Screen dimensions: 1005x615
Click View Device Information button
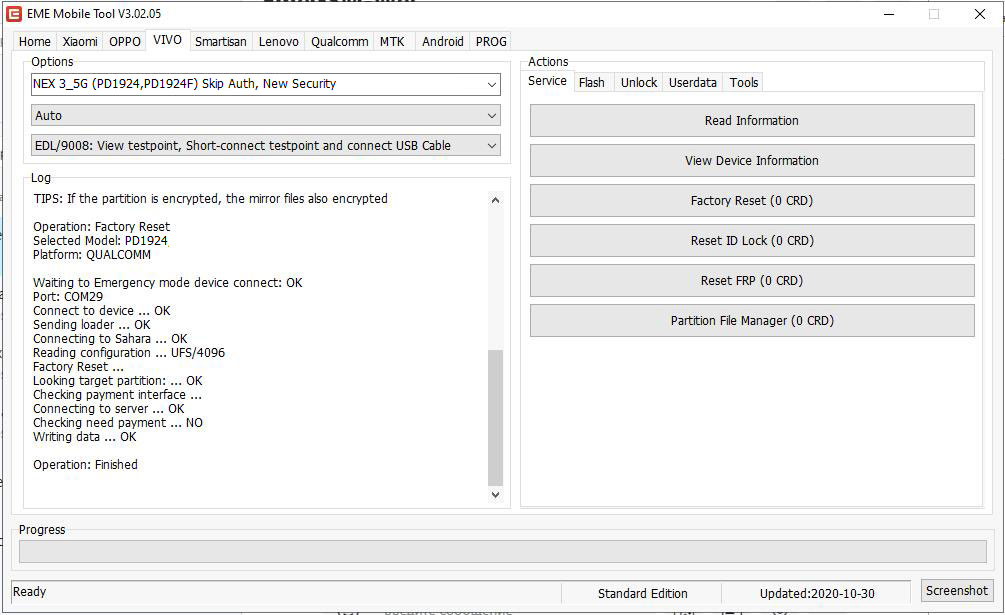752,161
